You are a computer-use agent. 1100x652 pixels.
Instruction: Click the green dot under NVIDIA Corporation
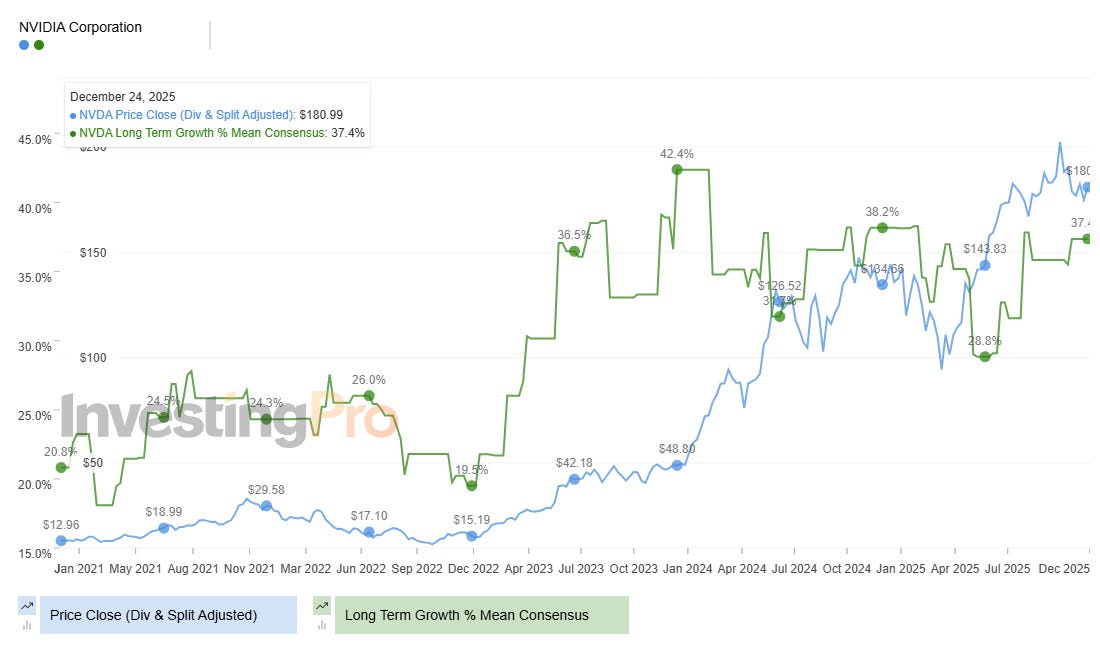(39, 45)
